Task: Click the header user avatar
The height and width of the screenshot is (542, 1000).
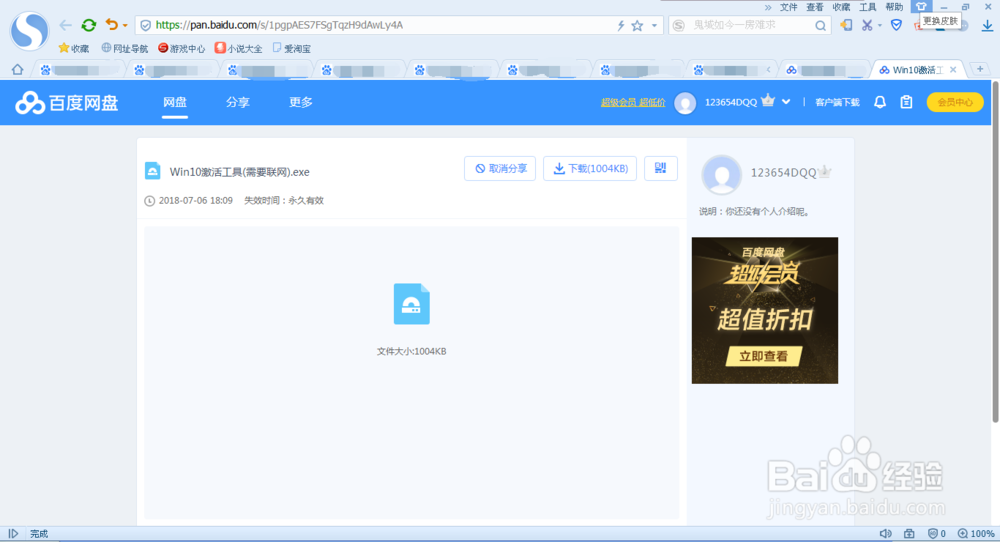Action: tap(685, 103)
